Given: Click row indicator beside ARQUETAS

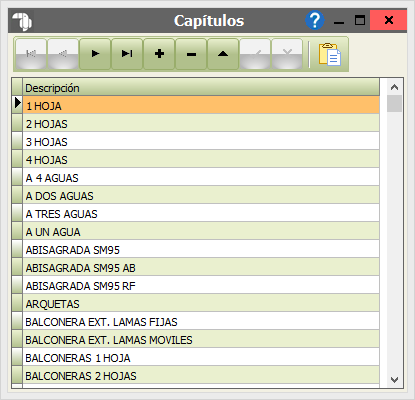Looking at the screenshot, I should pos(17,304).
